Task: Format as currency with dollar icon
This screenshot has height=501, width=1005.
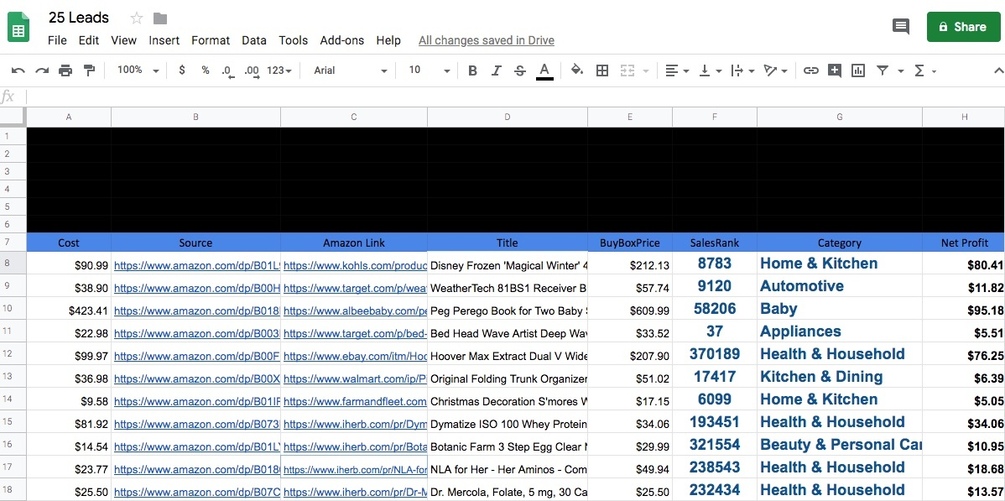Action: pos(182,70)
